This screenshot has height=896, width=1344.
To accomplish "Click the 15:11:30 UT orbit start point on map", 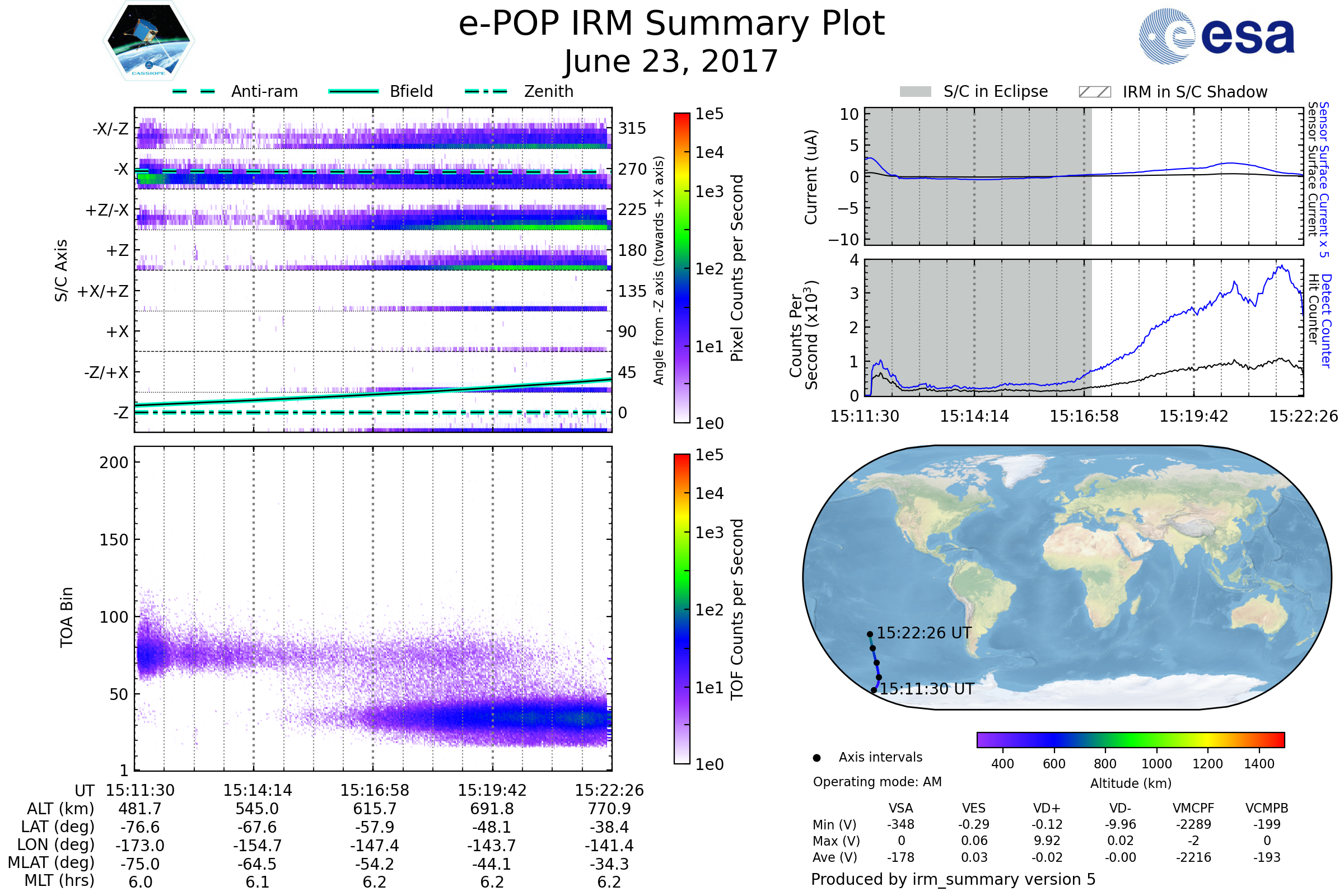I will click(x=874, y=690).
